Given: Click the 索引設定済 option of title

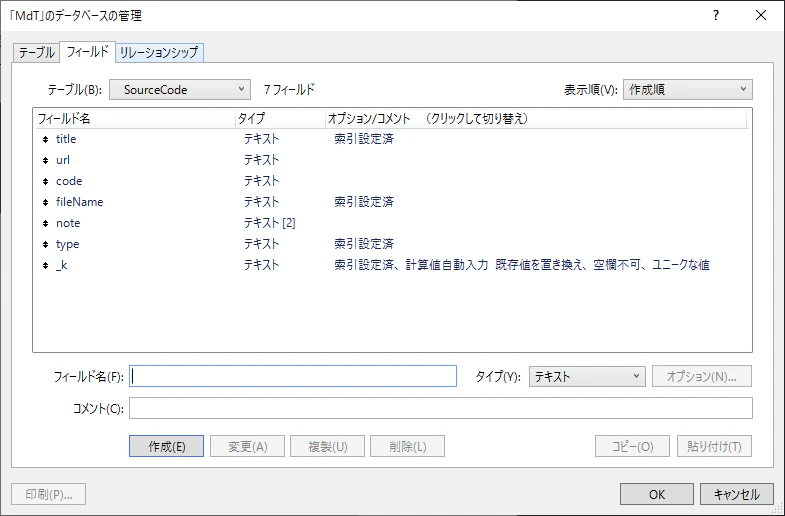Looking at the screenshot, I should tap(364, 139).
